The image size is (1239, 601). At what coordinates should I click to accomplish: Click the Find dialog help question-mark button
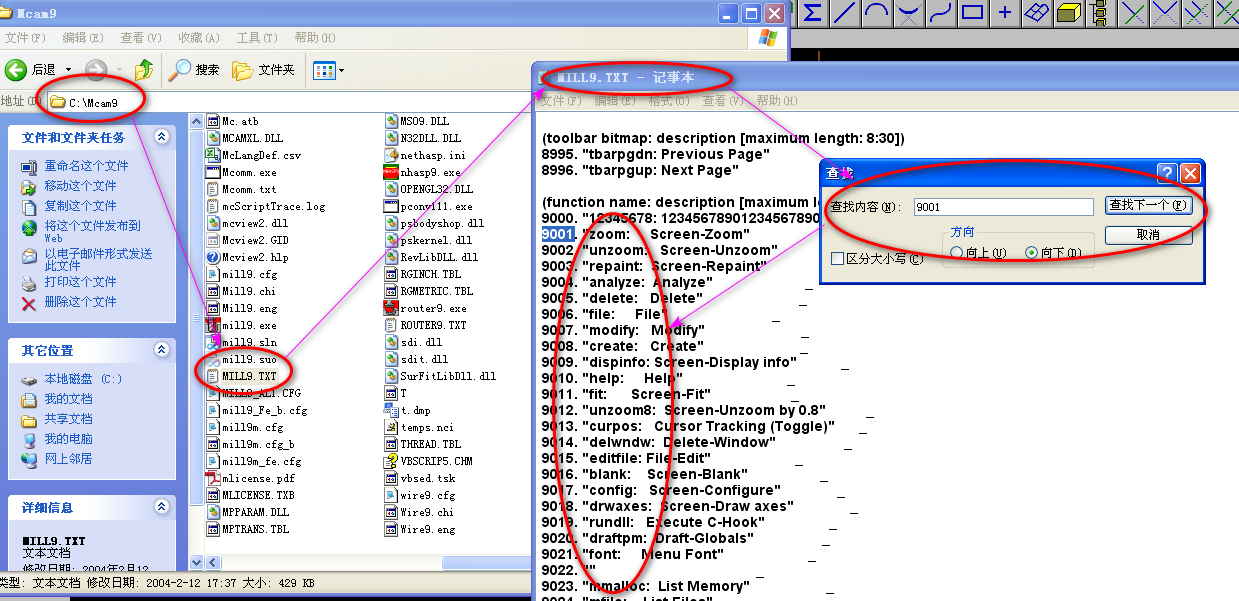point(1167,173)
